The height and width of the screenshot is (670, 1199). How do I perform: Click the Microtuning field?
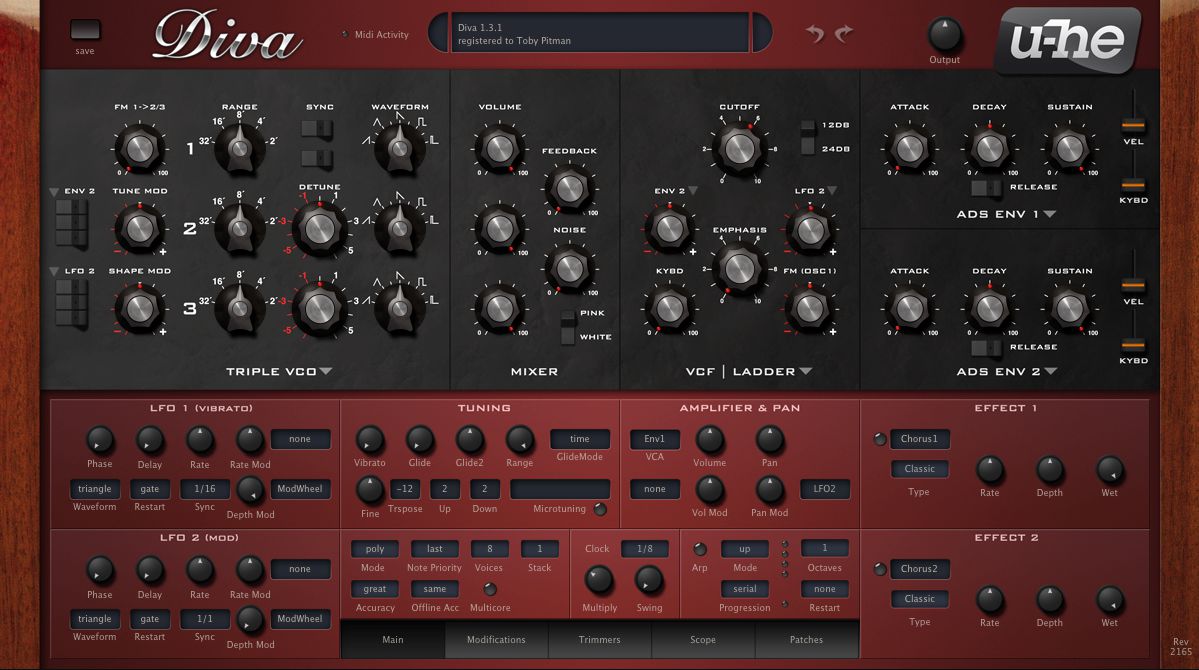[560, 489]
